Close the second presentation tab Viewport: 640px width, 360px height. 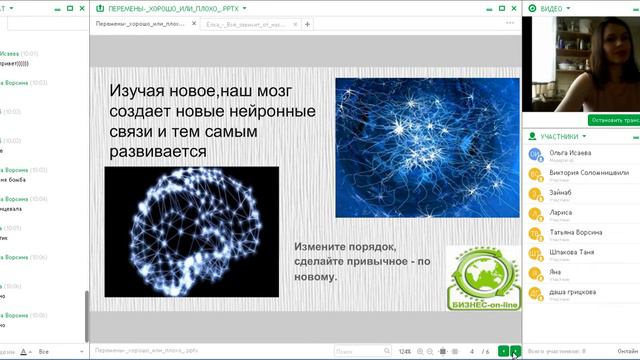pos(295,24)
